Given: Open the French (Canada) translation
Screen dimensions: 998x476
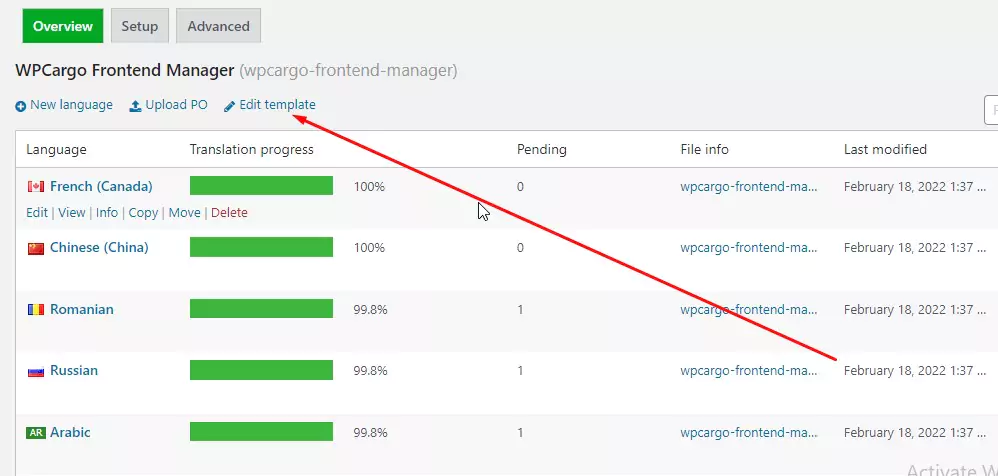Looking at the screenshot, I should [101, 186].
